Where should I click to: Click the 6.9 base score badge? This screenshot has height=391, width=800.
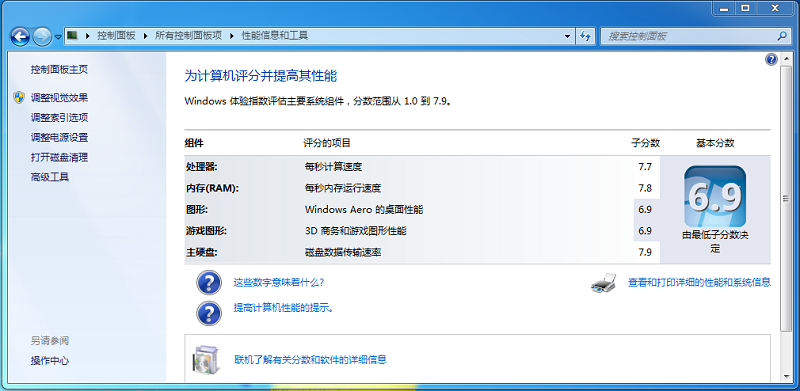pyautogui.click(x=715, y=197)
